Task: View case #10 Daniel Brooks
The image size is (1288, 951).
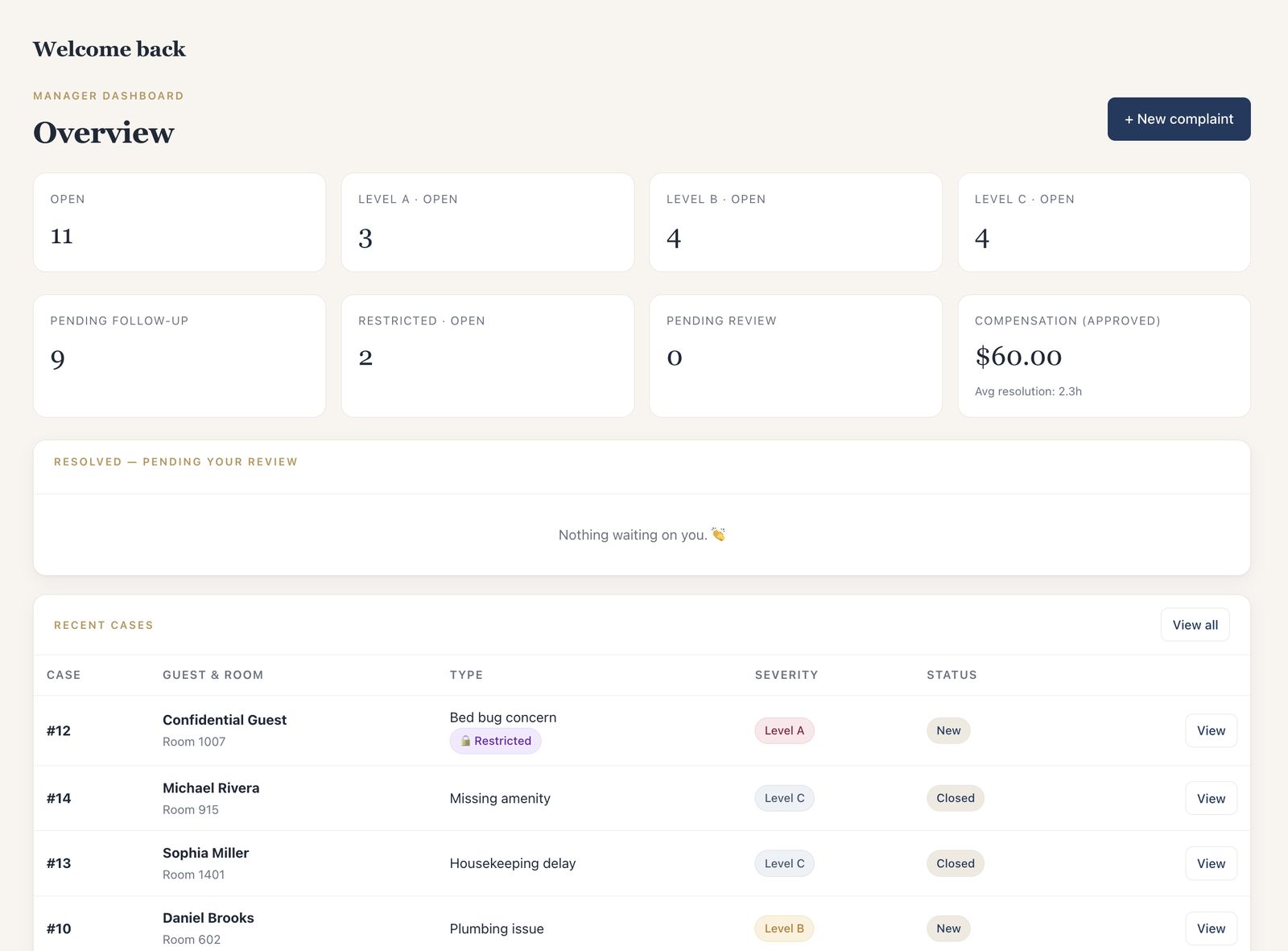Action: (x=1211, y=928)
